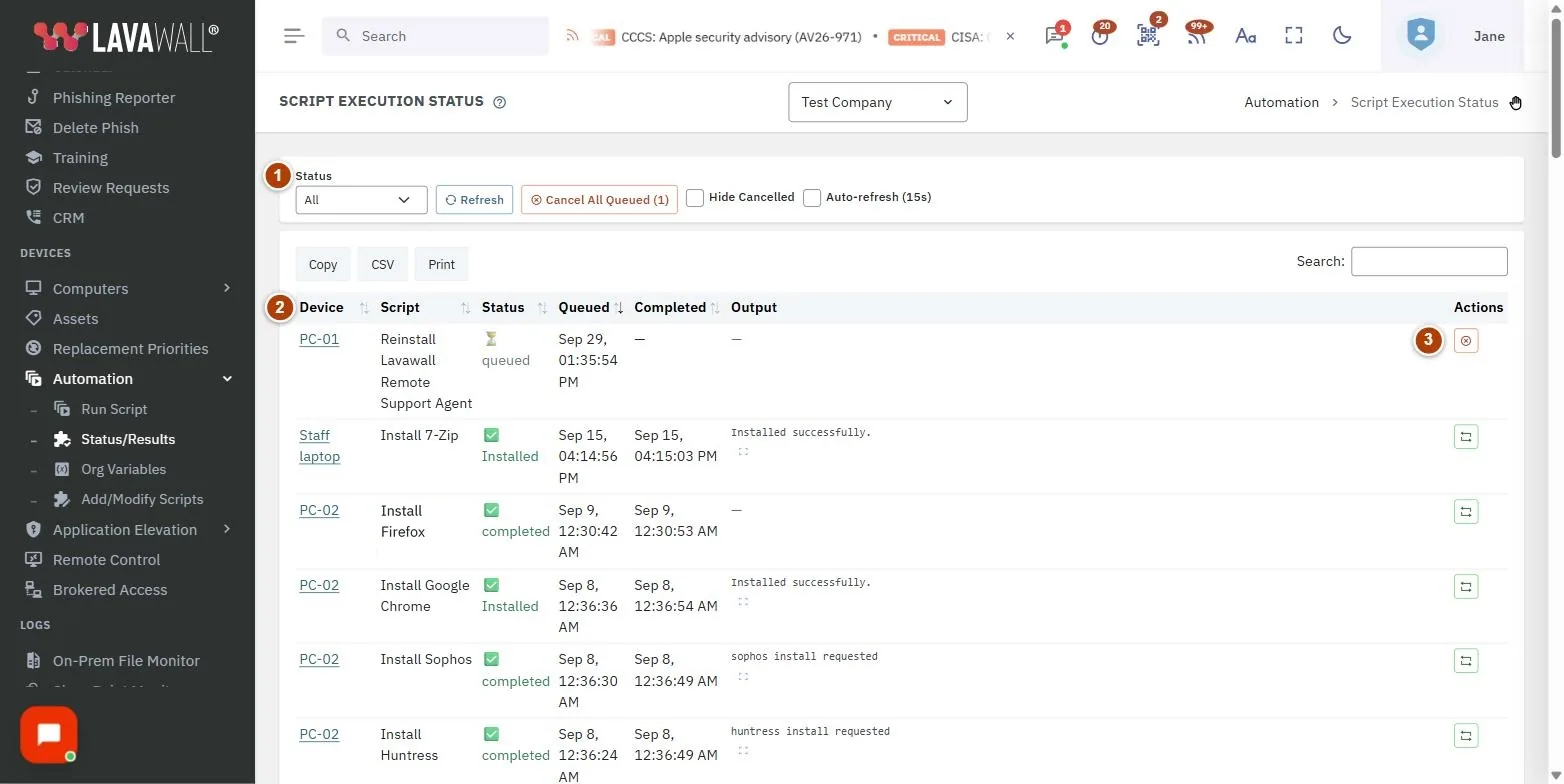This screenshot has height=784, width=1564.
Task: Open the floating chat widget
Action: tap(48, 735)
